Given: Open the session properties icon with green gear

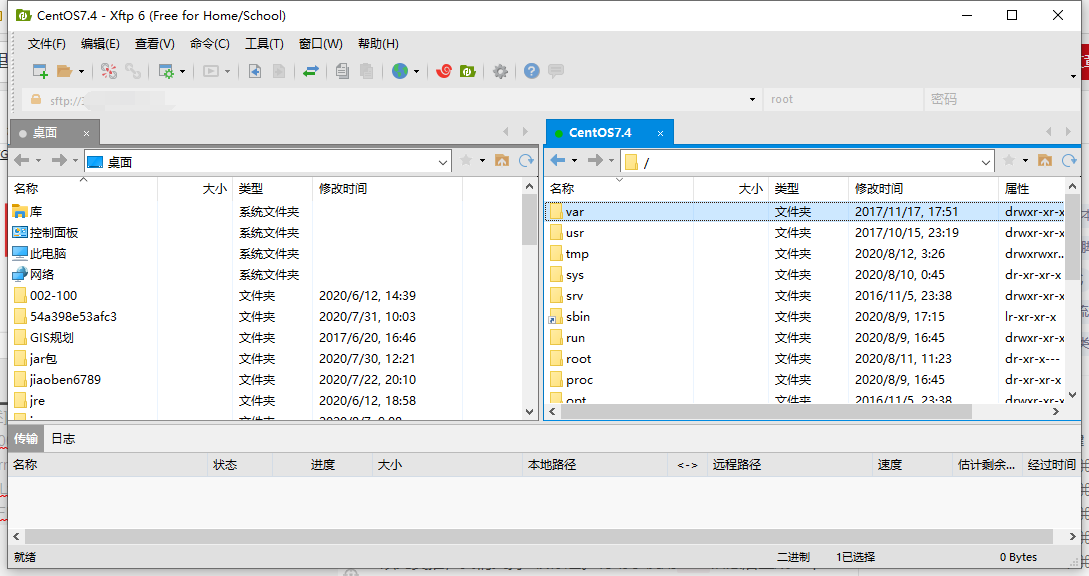Looking at the screenshot, I should [166, 71].
